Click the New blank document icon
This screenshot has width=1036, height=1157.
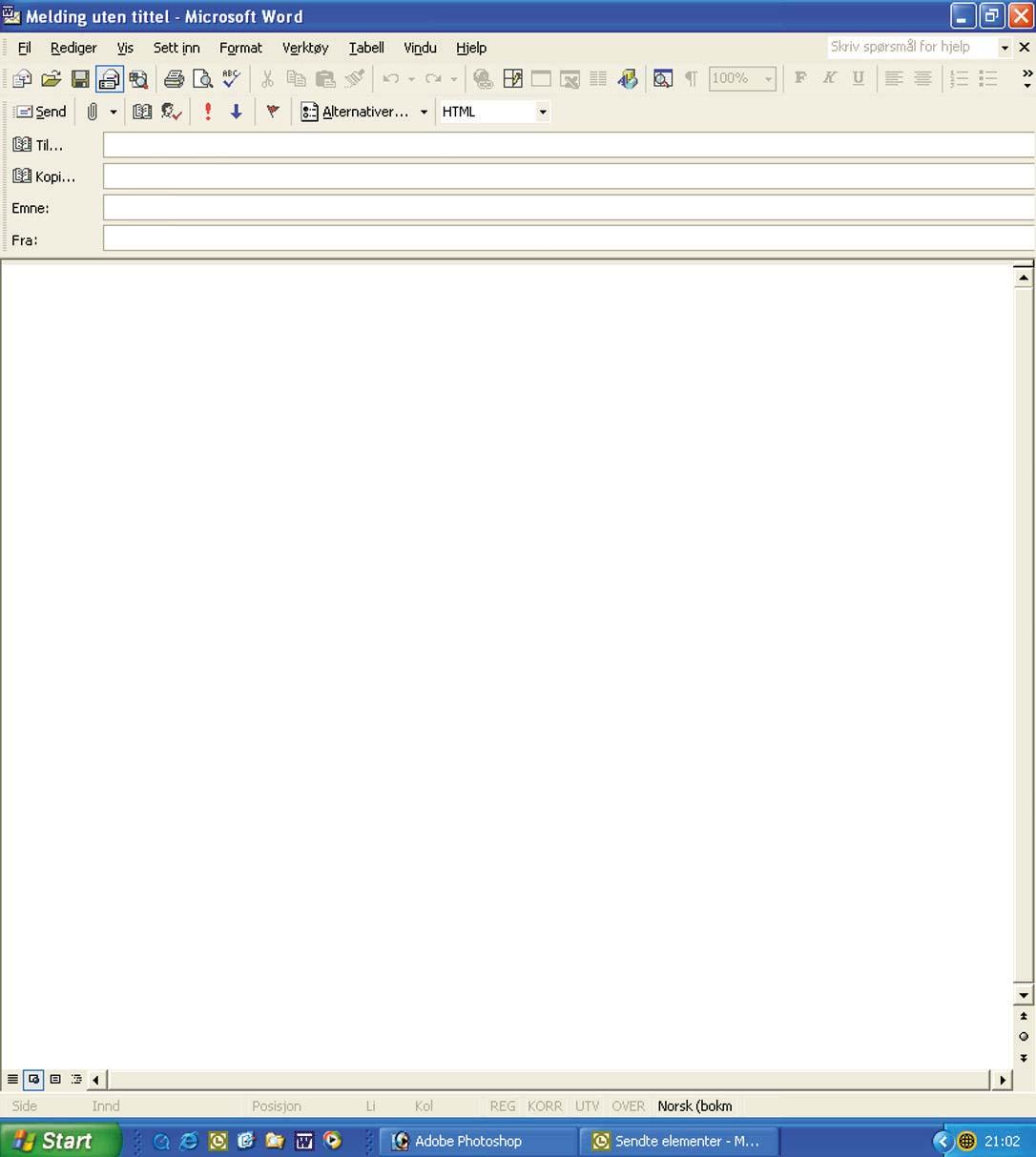(22, 79)
